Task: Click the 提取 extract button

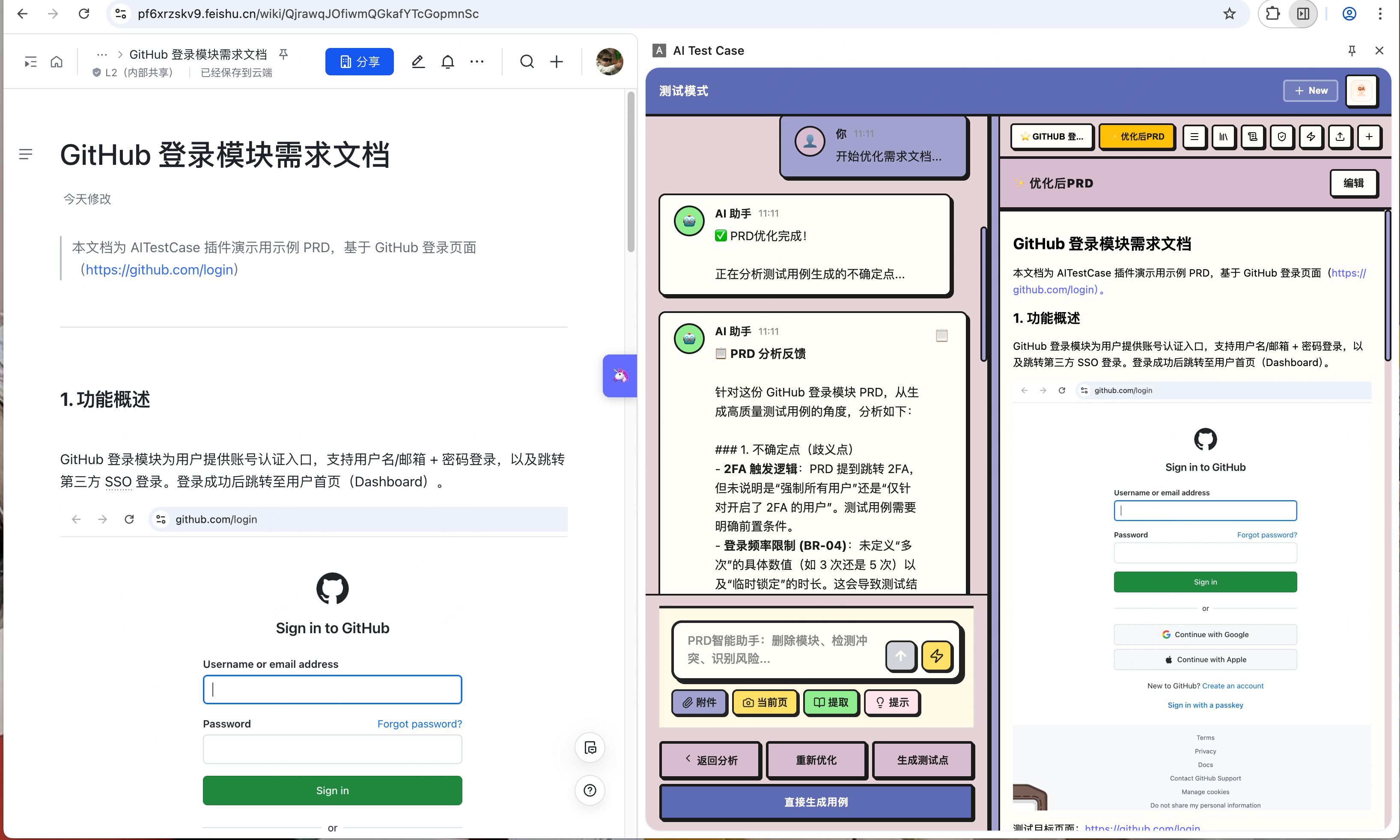Action: pos(831,703)
